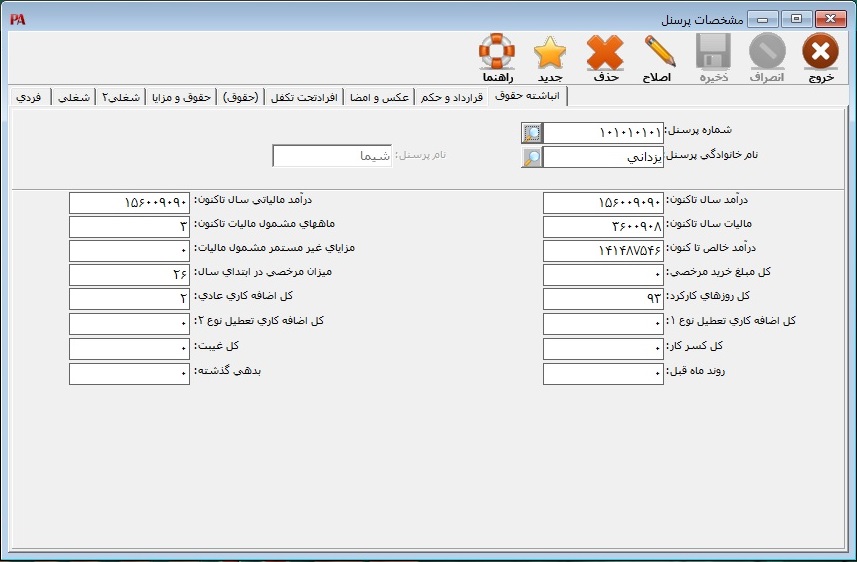Go to the قرارداد و حکم tab
857x562 pixels.
point(450,97)
